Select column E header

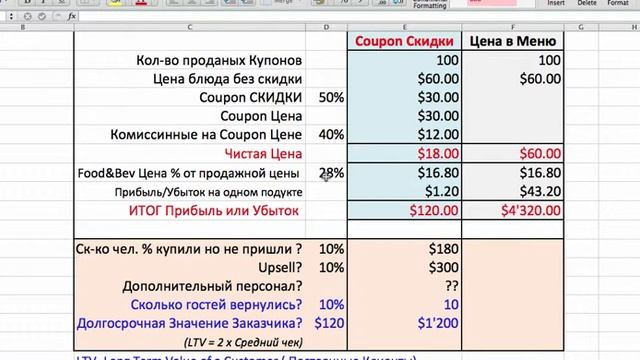tap(404, 27)
